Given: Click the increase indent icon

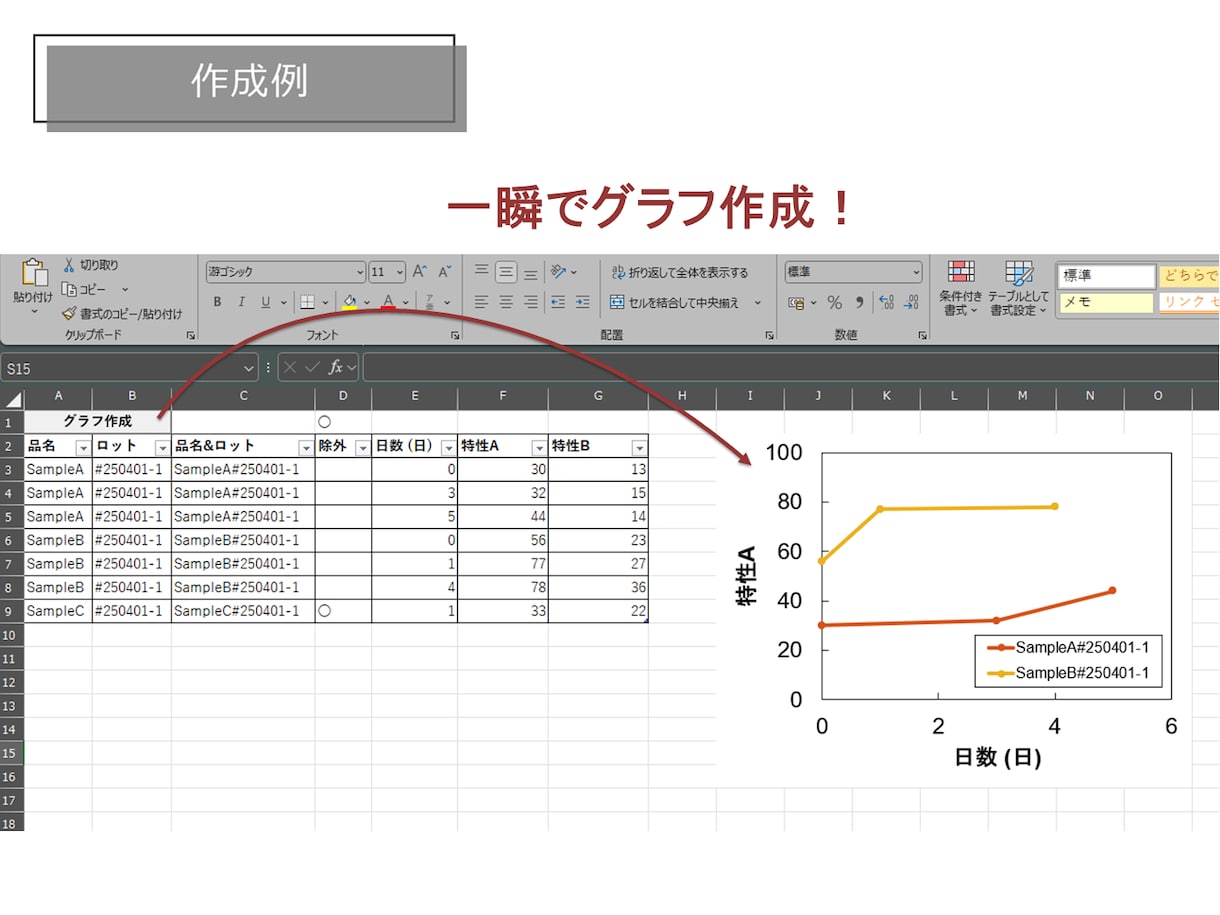Looking at the screenshot, I should tap(583, 302).
